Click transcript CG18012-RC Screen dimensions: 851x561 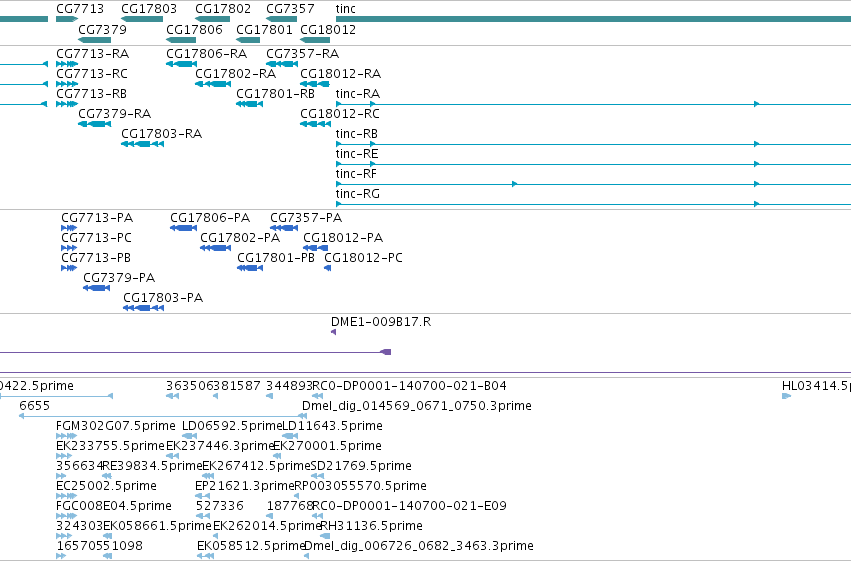tap(340, 114)
